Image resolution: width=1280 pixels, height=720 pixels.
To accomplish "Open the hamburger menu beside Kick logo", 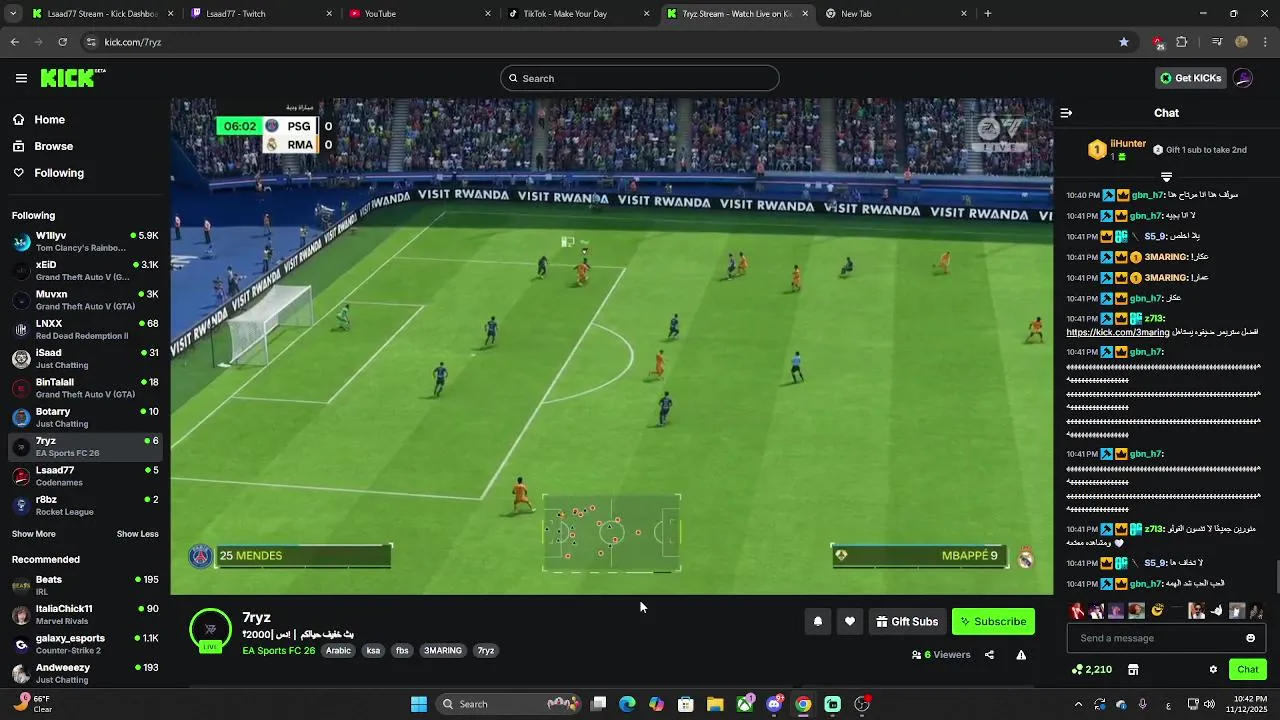I will (x=21, y=78).
